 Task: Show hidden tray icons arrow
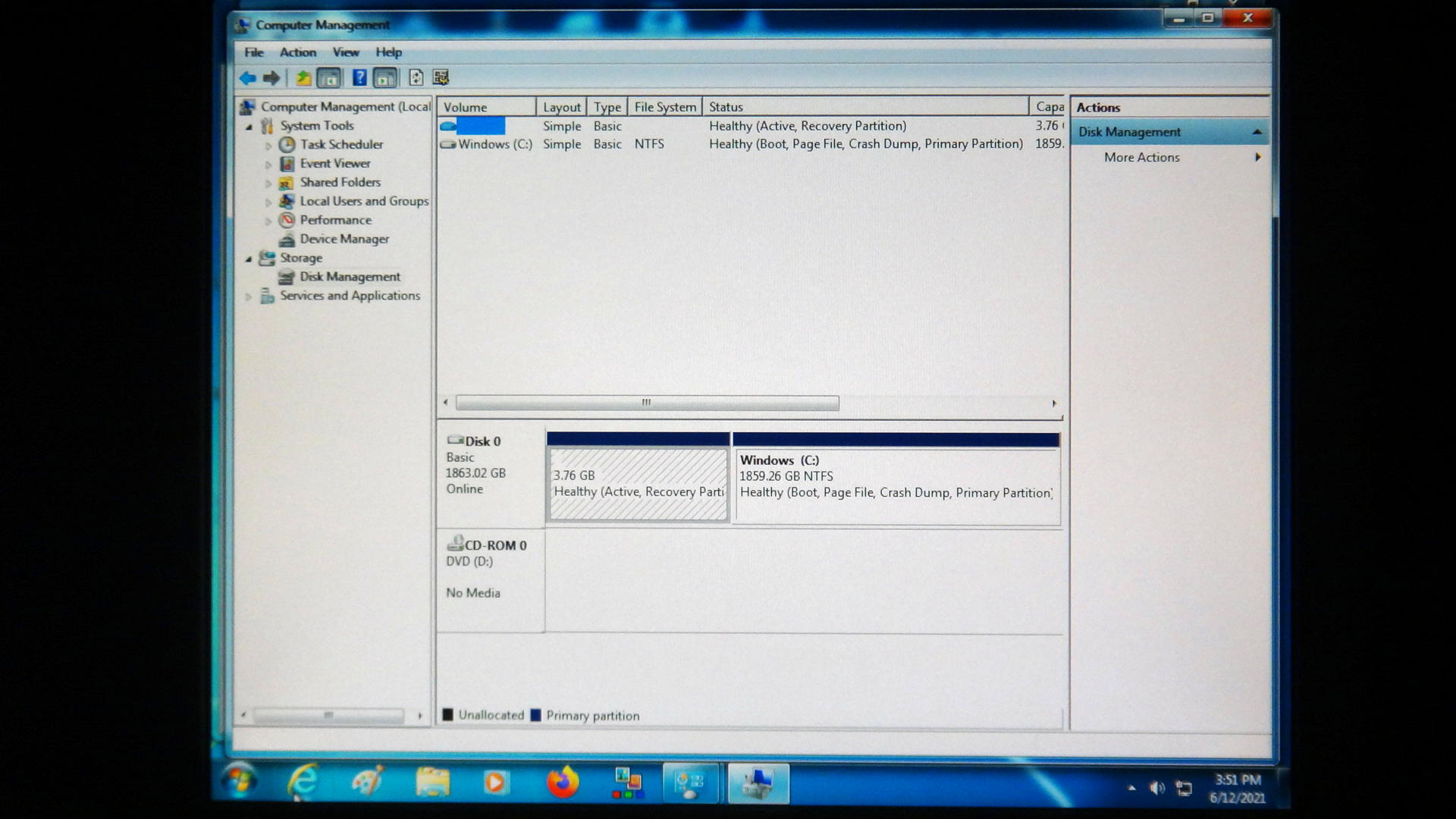(x=1131, y=788)
